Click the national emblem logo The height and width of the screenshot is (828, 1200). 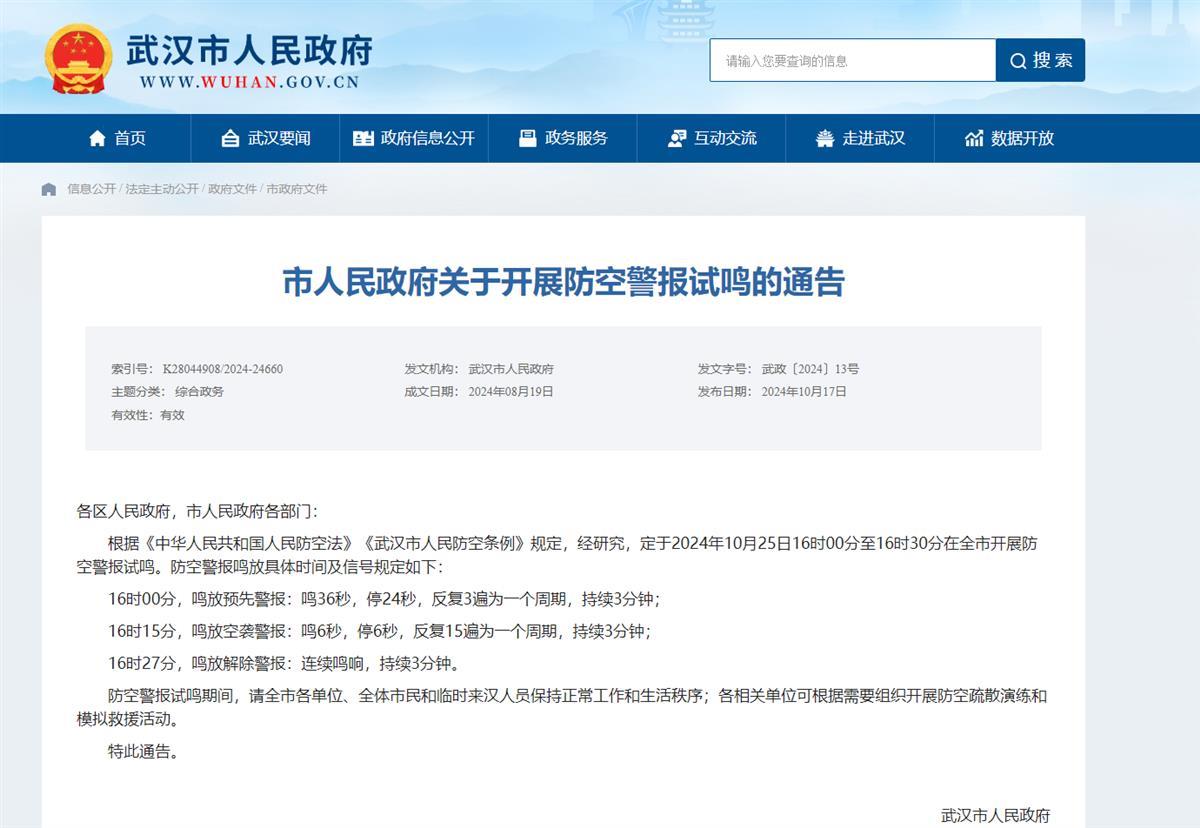(x=78, y=59)
